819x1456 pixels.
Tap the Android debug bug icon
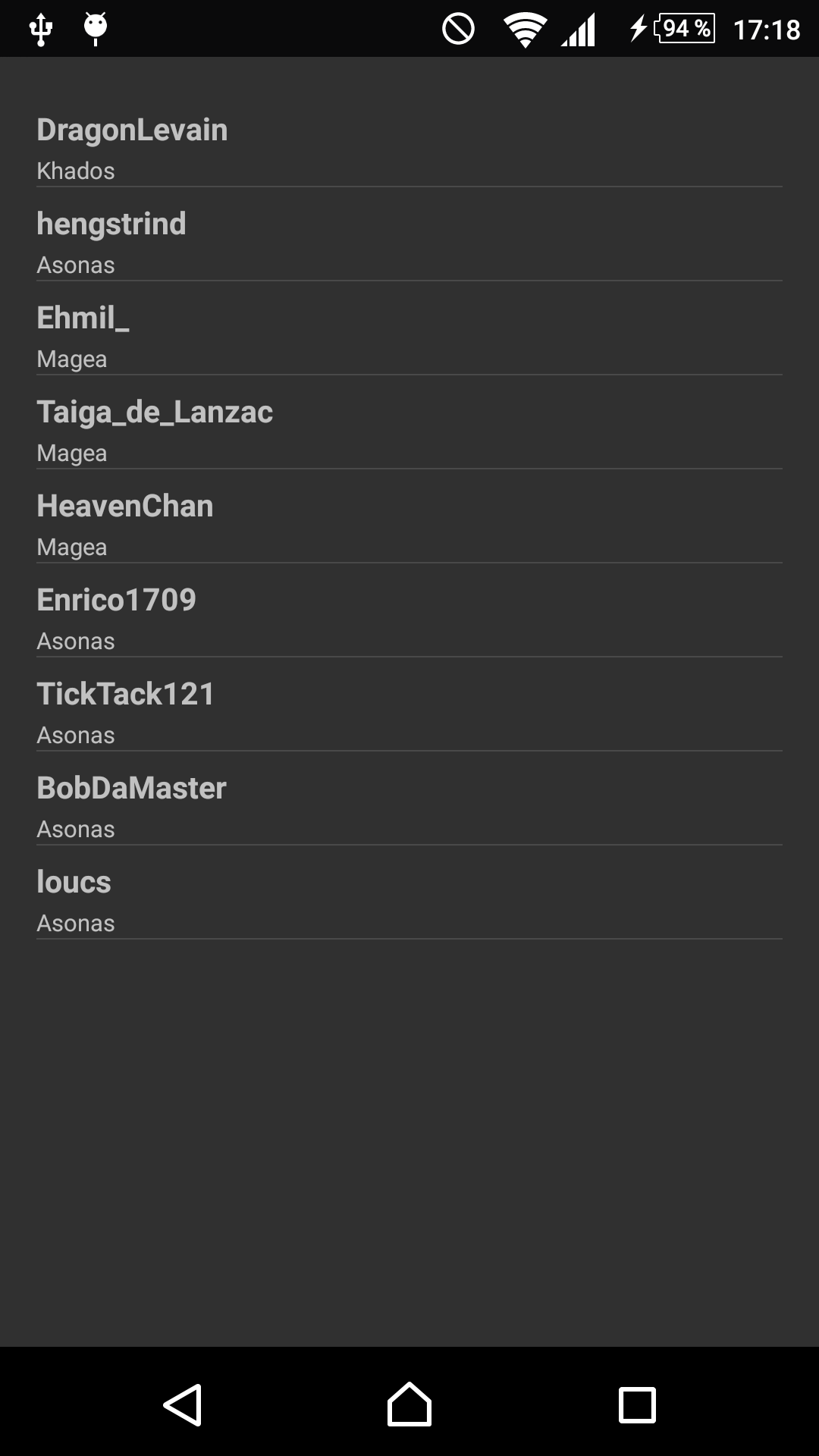(96, 29)
